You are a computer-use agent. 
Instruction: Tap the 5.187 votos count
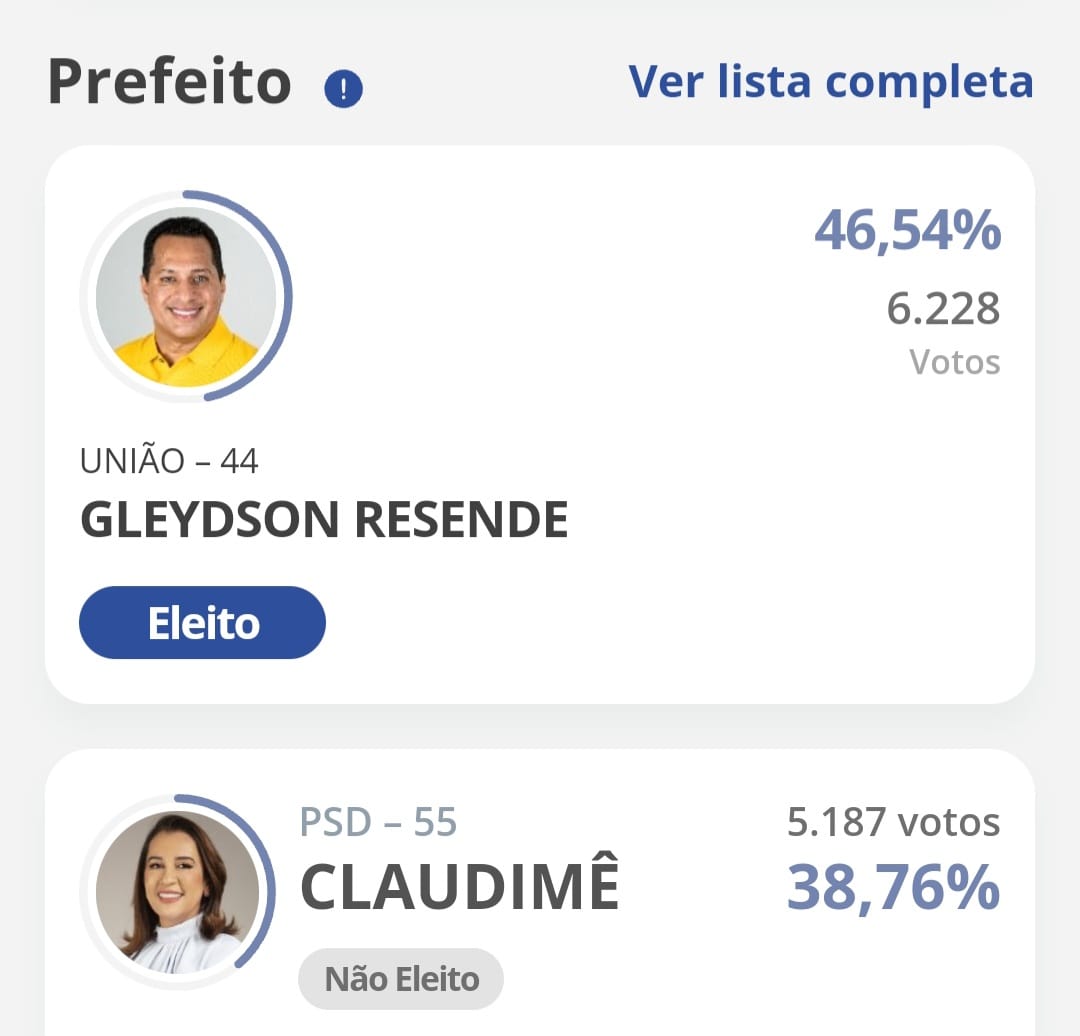[x=893, y=822]
